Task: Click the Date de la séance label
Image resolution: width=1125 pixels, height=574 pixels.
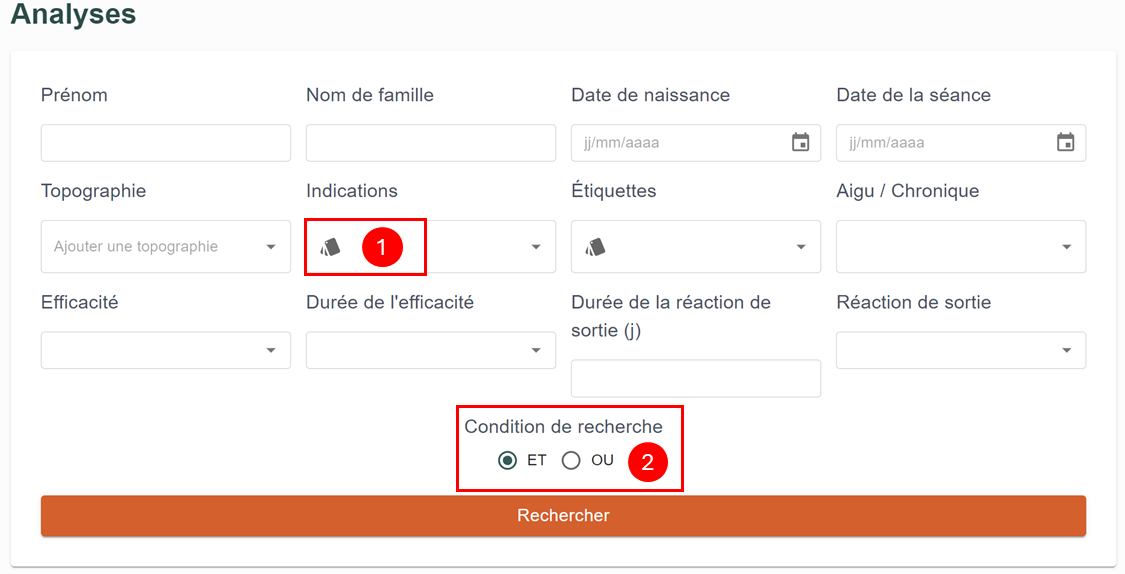Action: [913, 95]
